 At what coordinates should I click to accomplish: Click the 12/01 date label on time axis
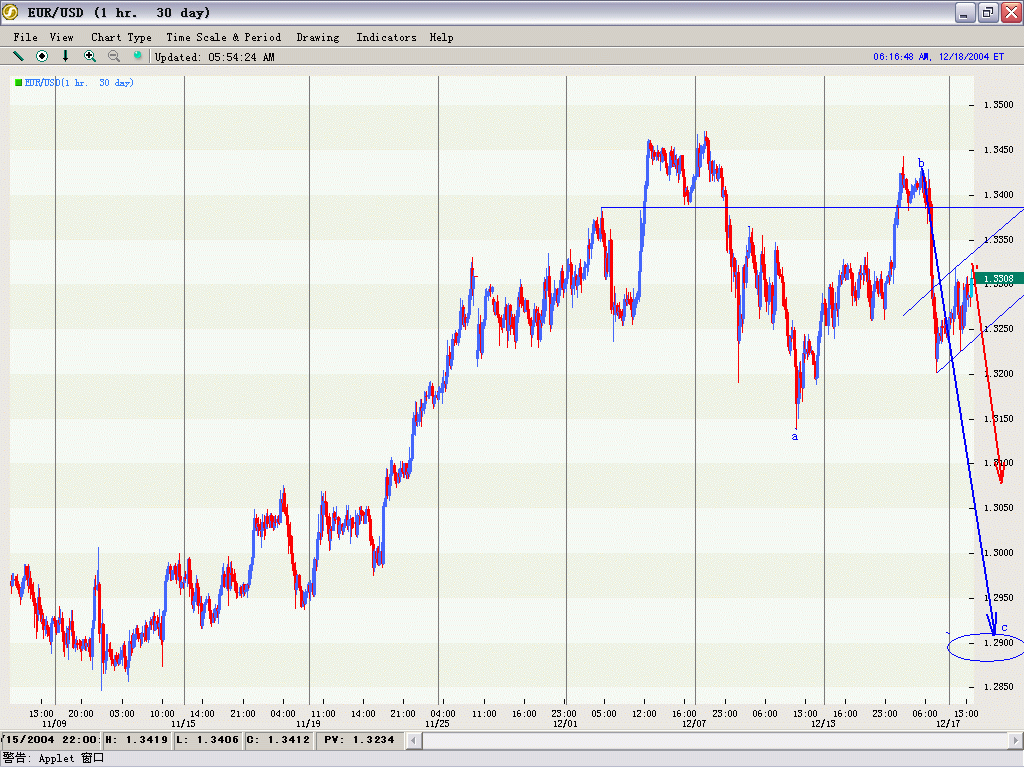coord(565,724)
